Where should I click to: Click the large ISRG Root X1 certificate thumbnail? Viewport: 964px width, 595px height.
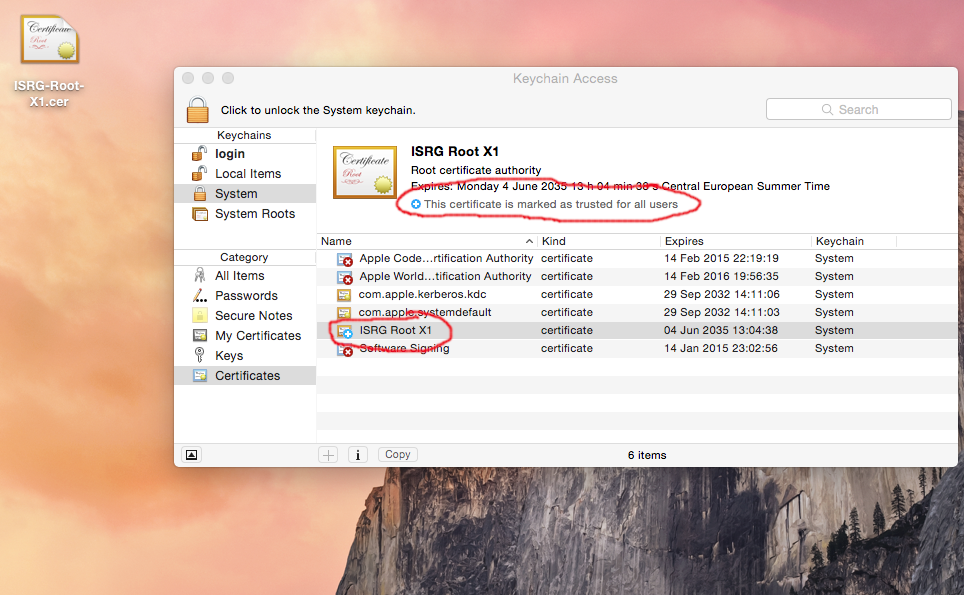[x=365, y=172]
